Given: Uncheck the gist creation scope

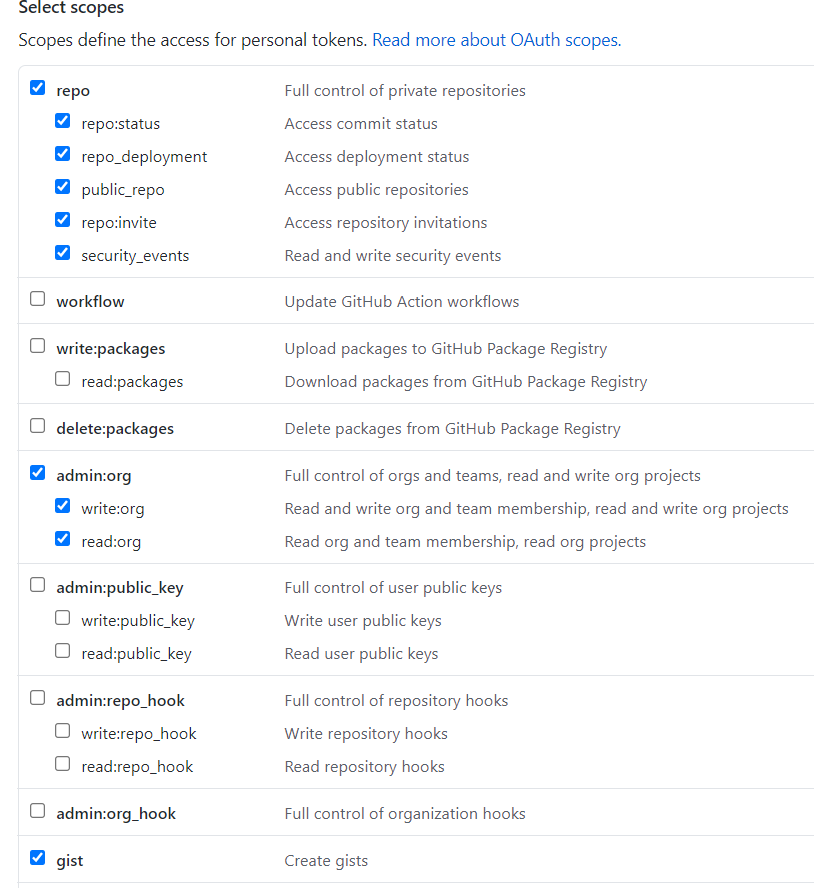Looking at the screenshot, I should click(x=37, y=857).
